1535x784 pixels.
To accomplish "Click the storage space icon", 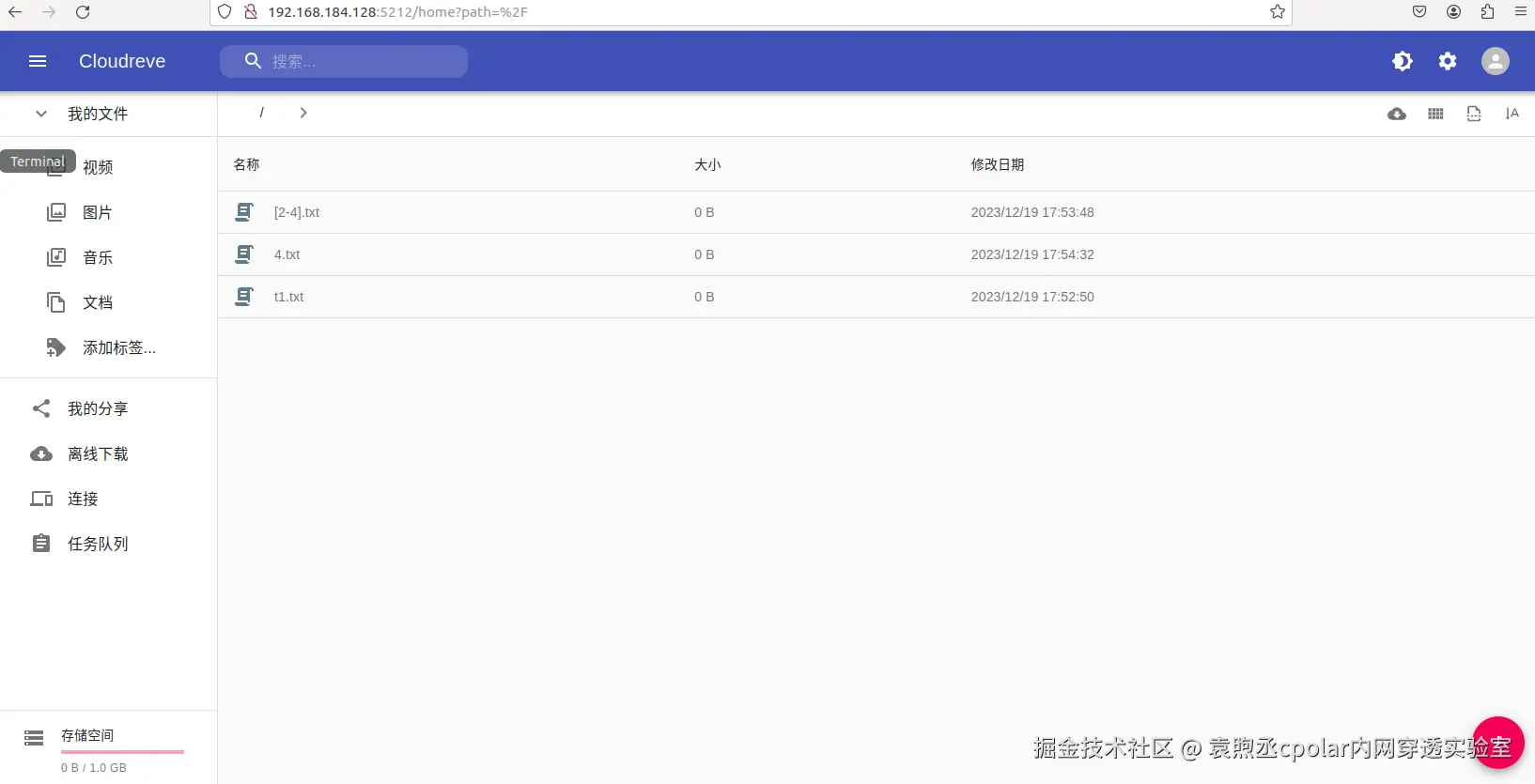I will click(x=34, y=738).
